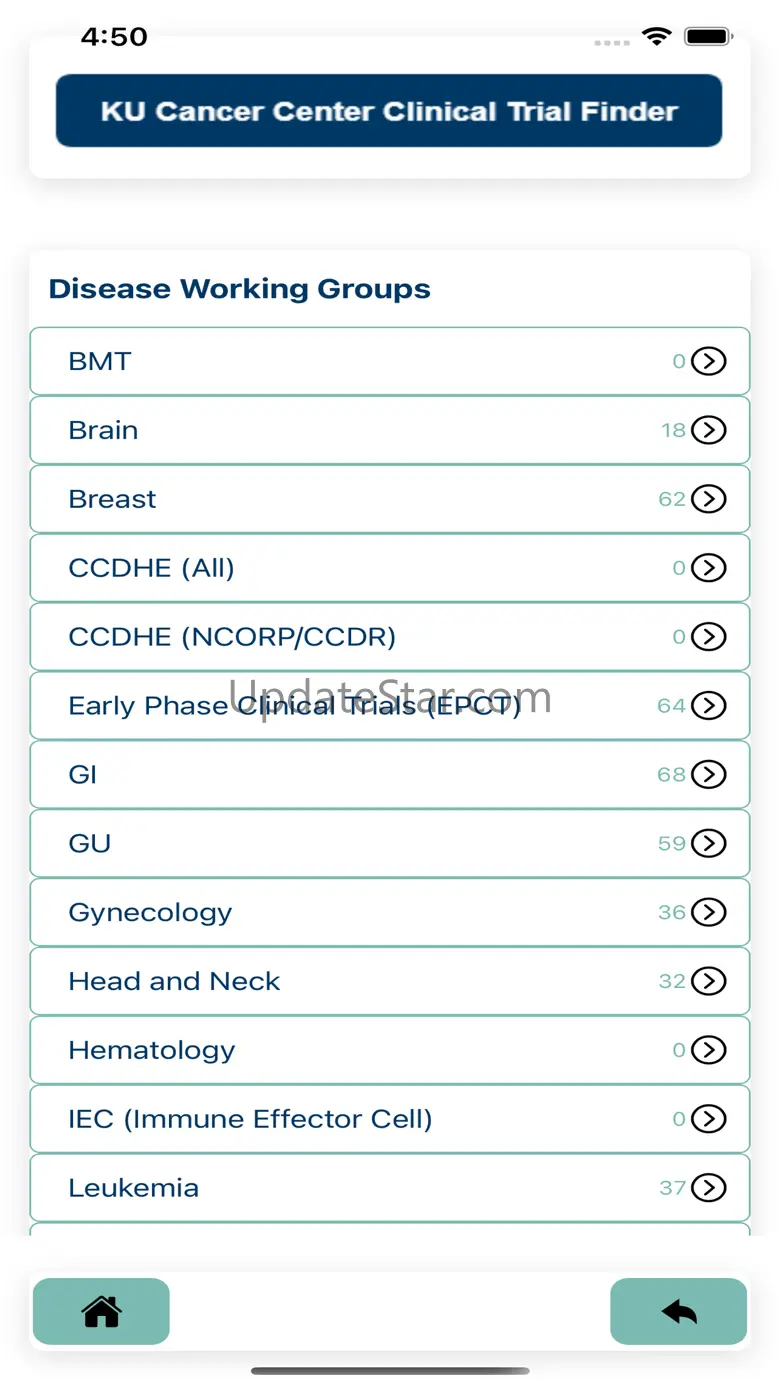Open the Early Phase Clinical Trials row
780x1387 pixels.
[294, 706]
